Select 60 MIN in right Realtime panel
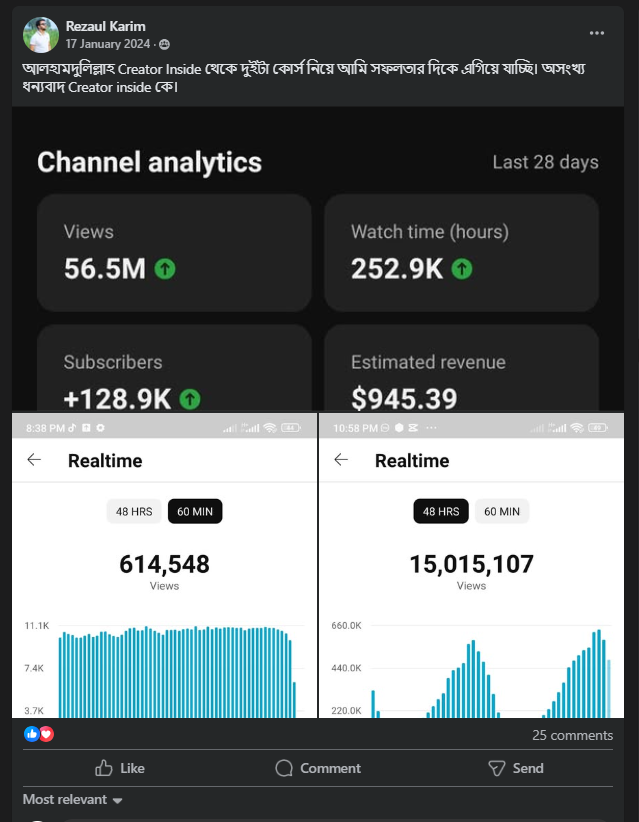Screen dimensions: 639x822 (501, 511)
